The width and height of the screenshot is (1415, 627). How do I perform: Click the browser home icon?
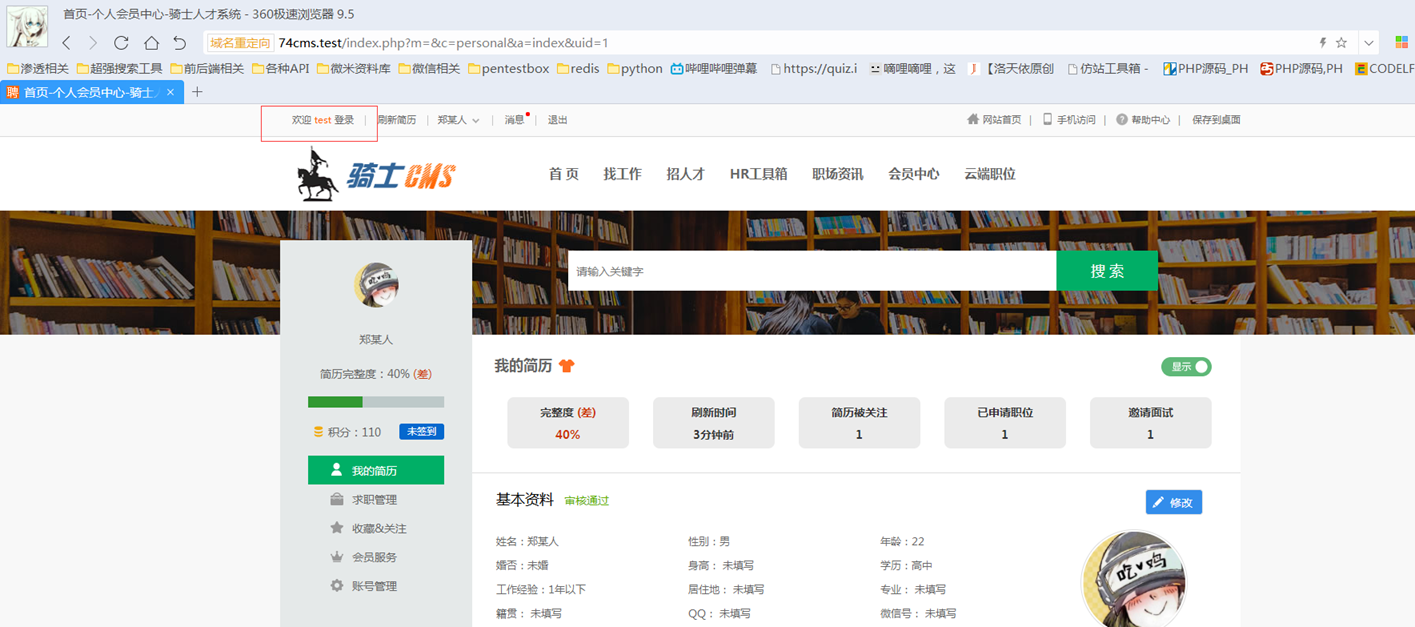coord(151,43)
